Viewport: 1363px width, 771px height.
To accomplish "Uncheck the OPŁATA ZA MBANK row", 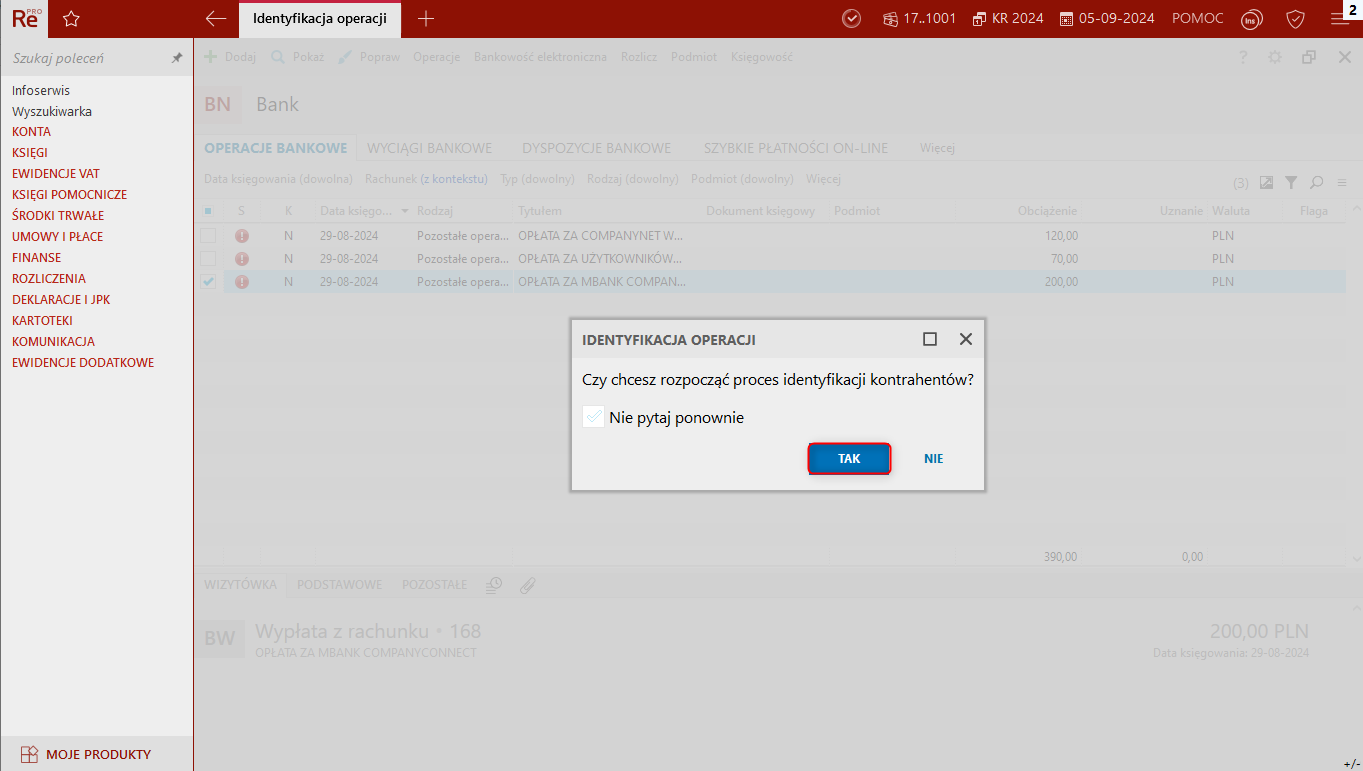I will (208, 282).
